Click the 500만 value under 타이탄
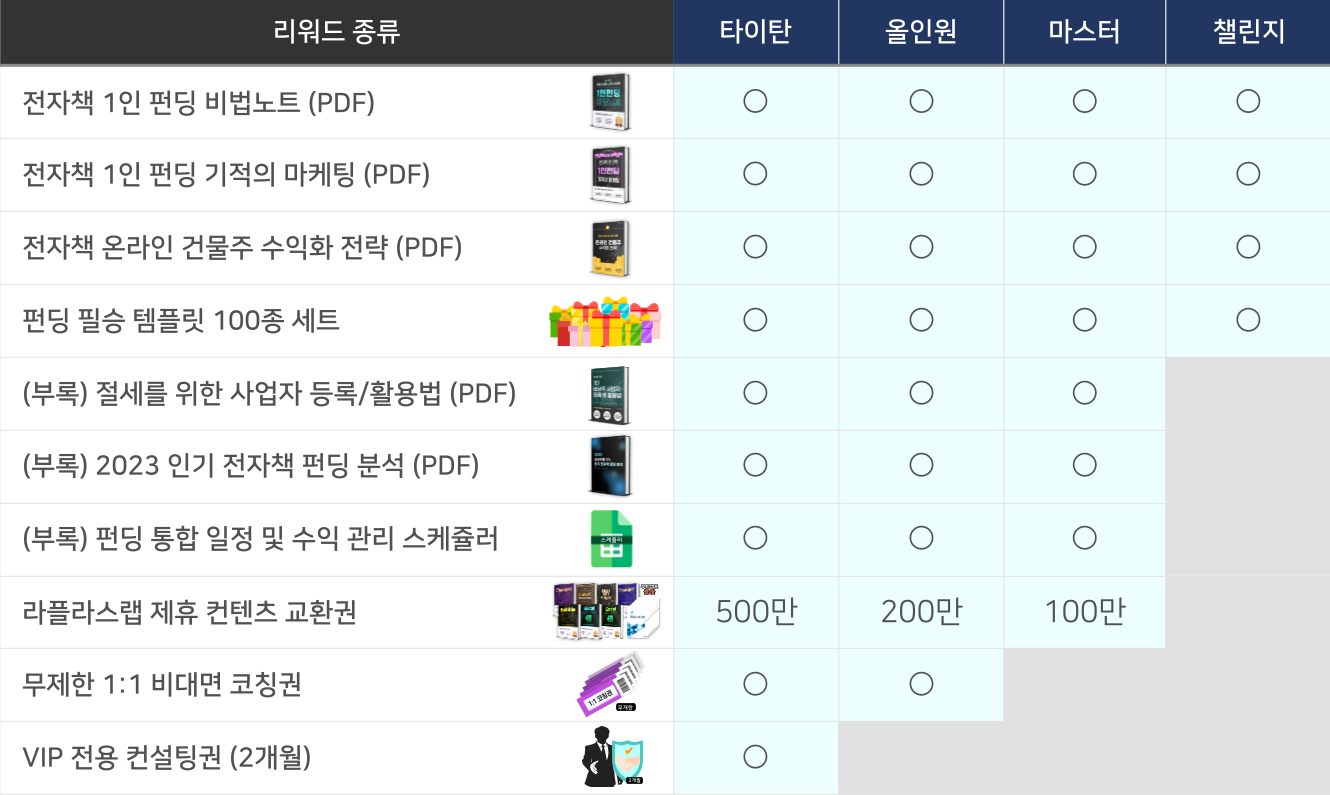 pyautogui.click(x=756, y=612)
